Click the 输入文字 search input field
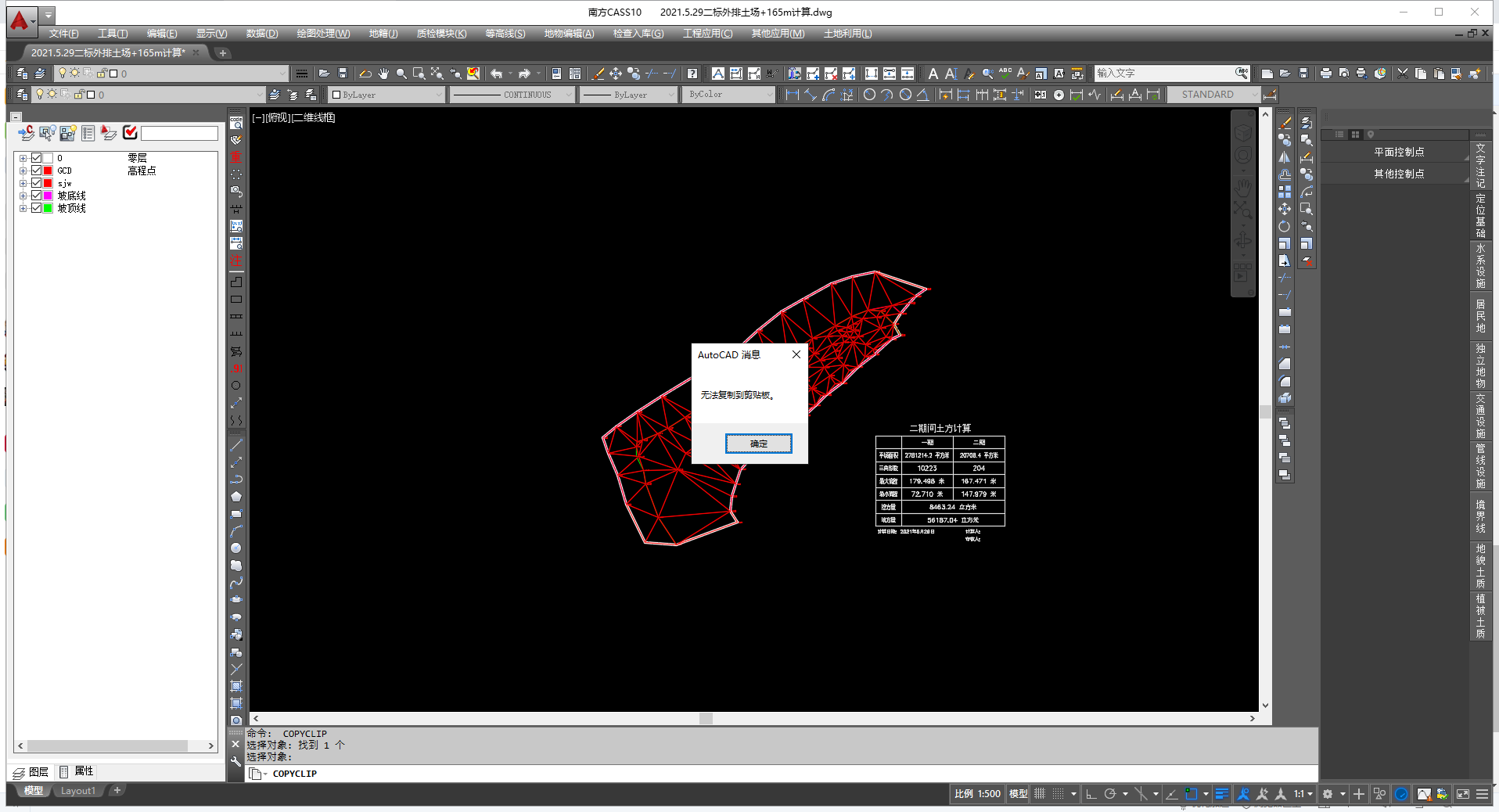Screen dimensions: 1499x812 1164,74
